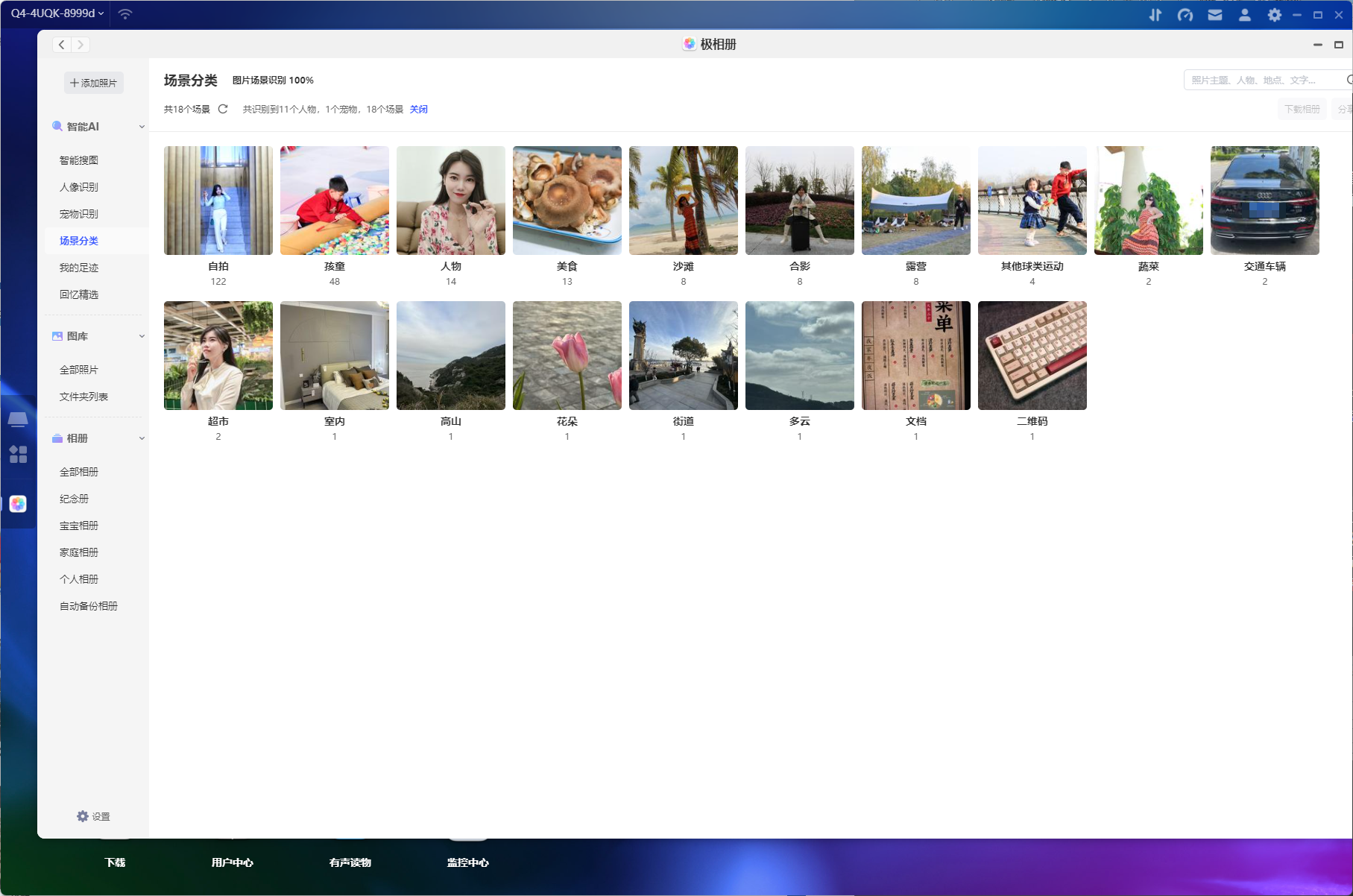
Task: Select 智能搜图 in sidebar
Action: click(79, 160)
